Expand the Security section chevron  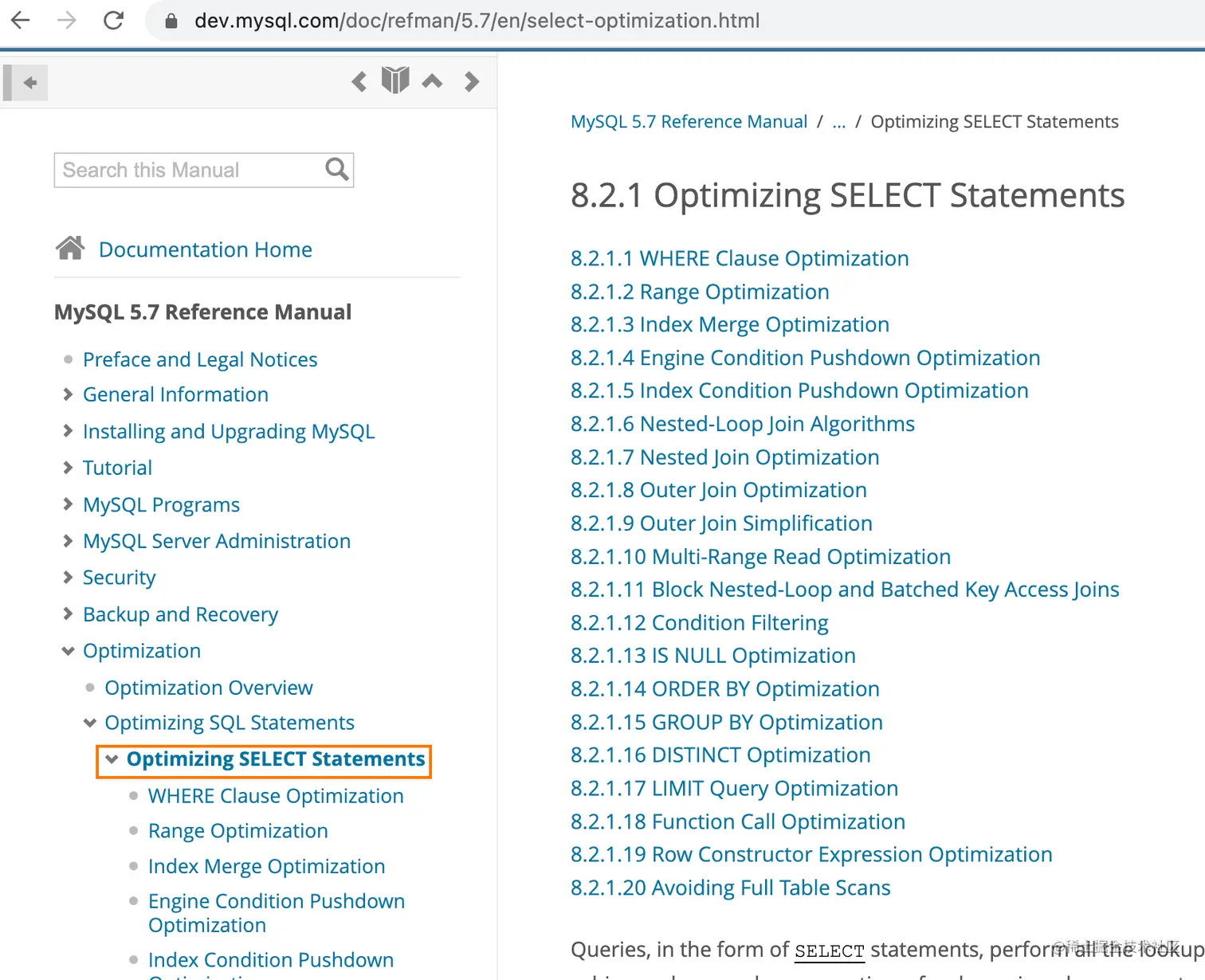(68, 577)
